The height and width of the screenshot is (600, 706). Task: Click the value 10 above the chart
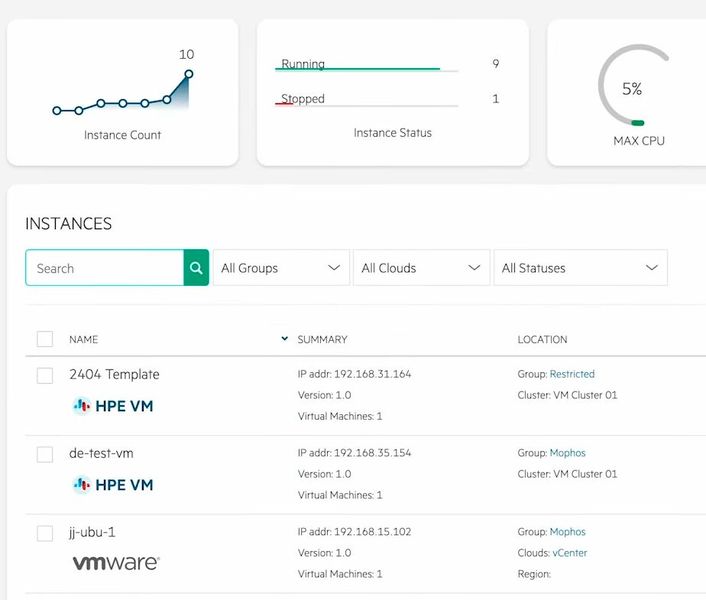(186, 54)
